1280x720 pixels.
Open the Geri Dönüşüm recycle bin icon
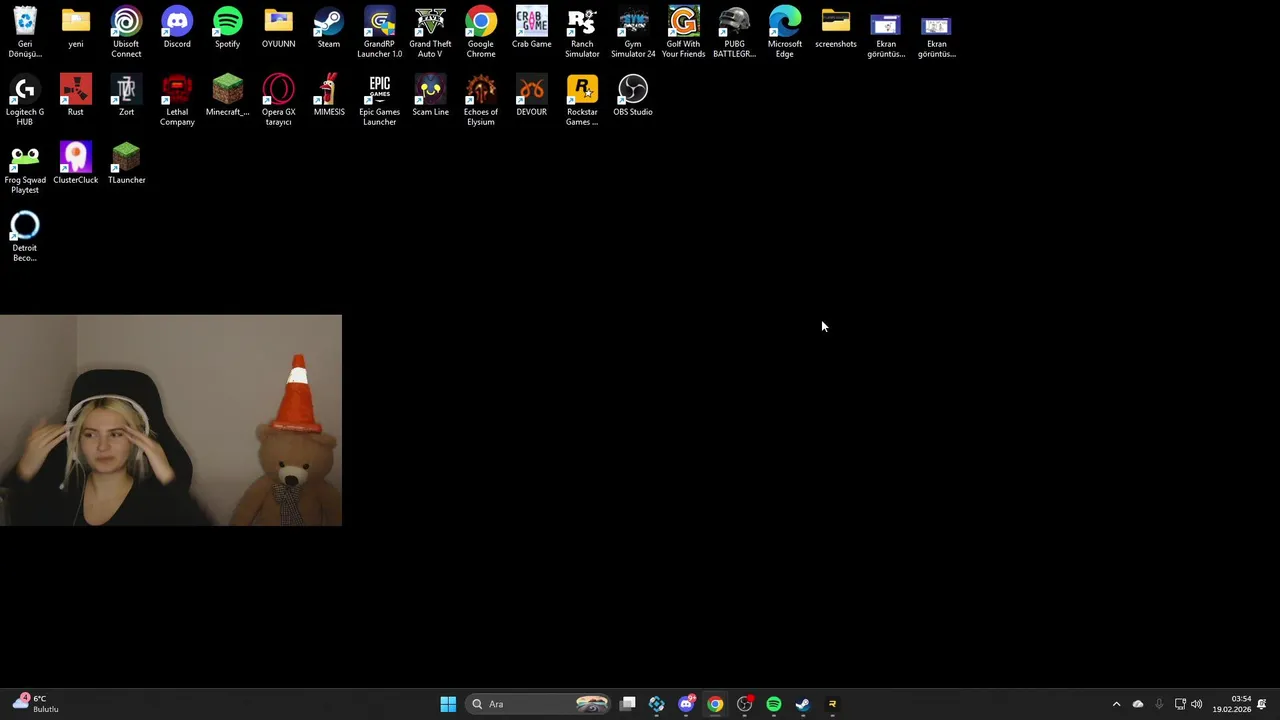coord(25,32)
